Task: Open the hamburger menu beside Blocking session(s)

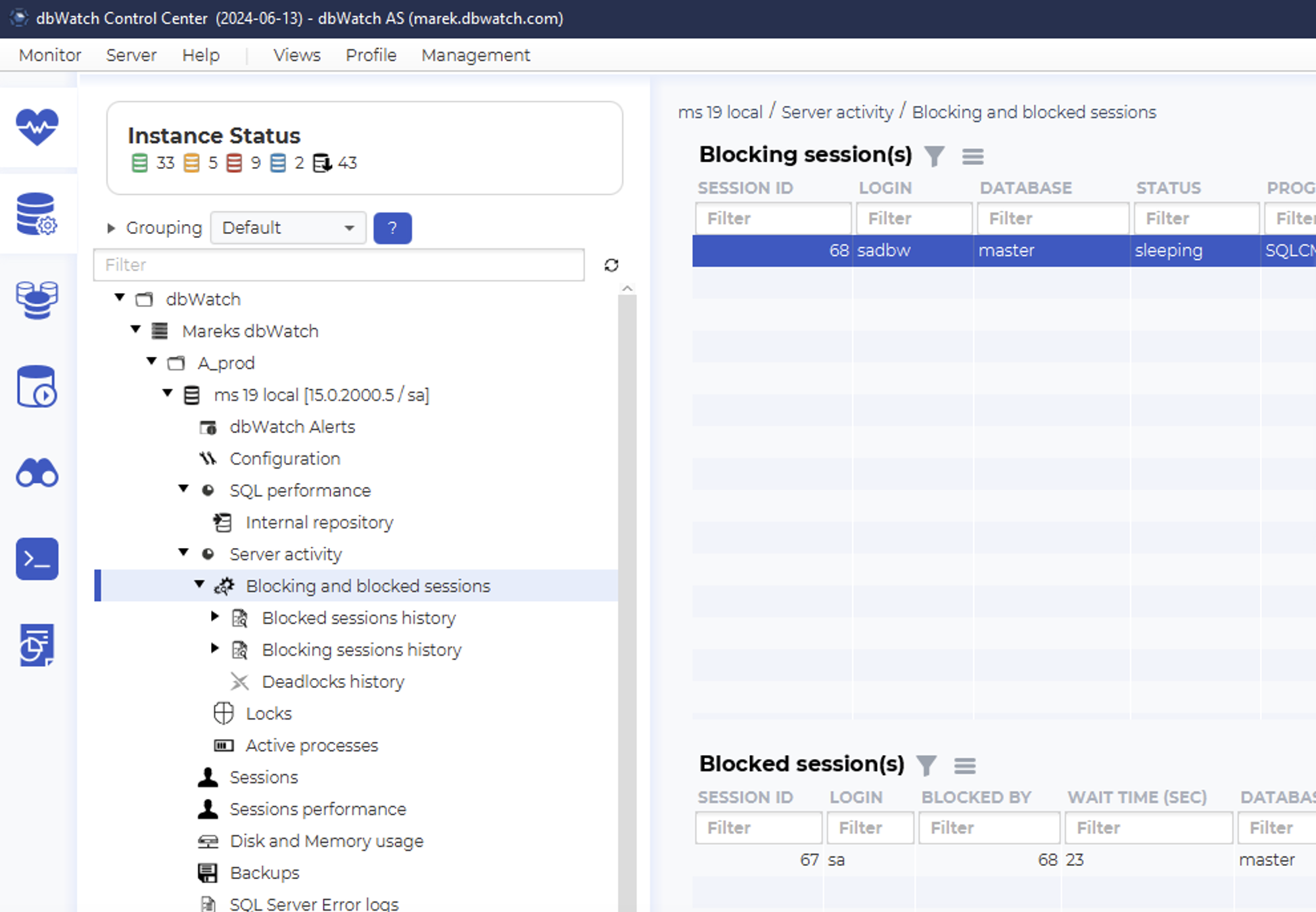Action: [x=973, y=156]
